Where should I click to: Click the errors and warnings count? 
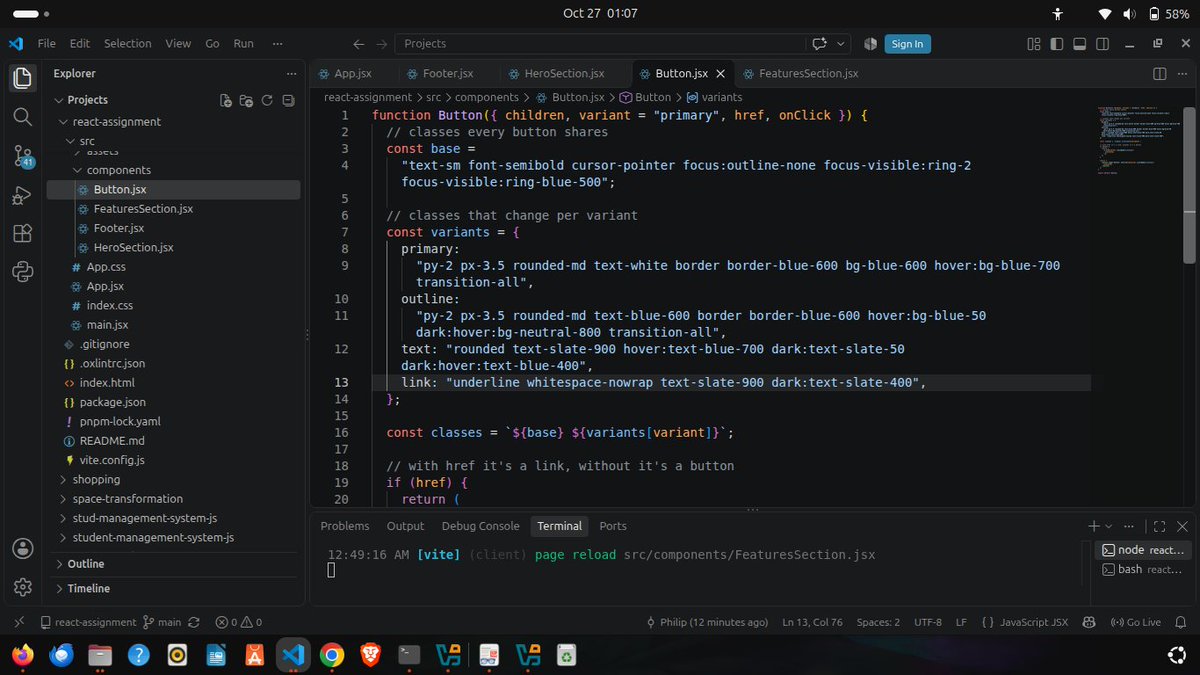239,622
